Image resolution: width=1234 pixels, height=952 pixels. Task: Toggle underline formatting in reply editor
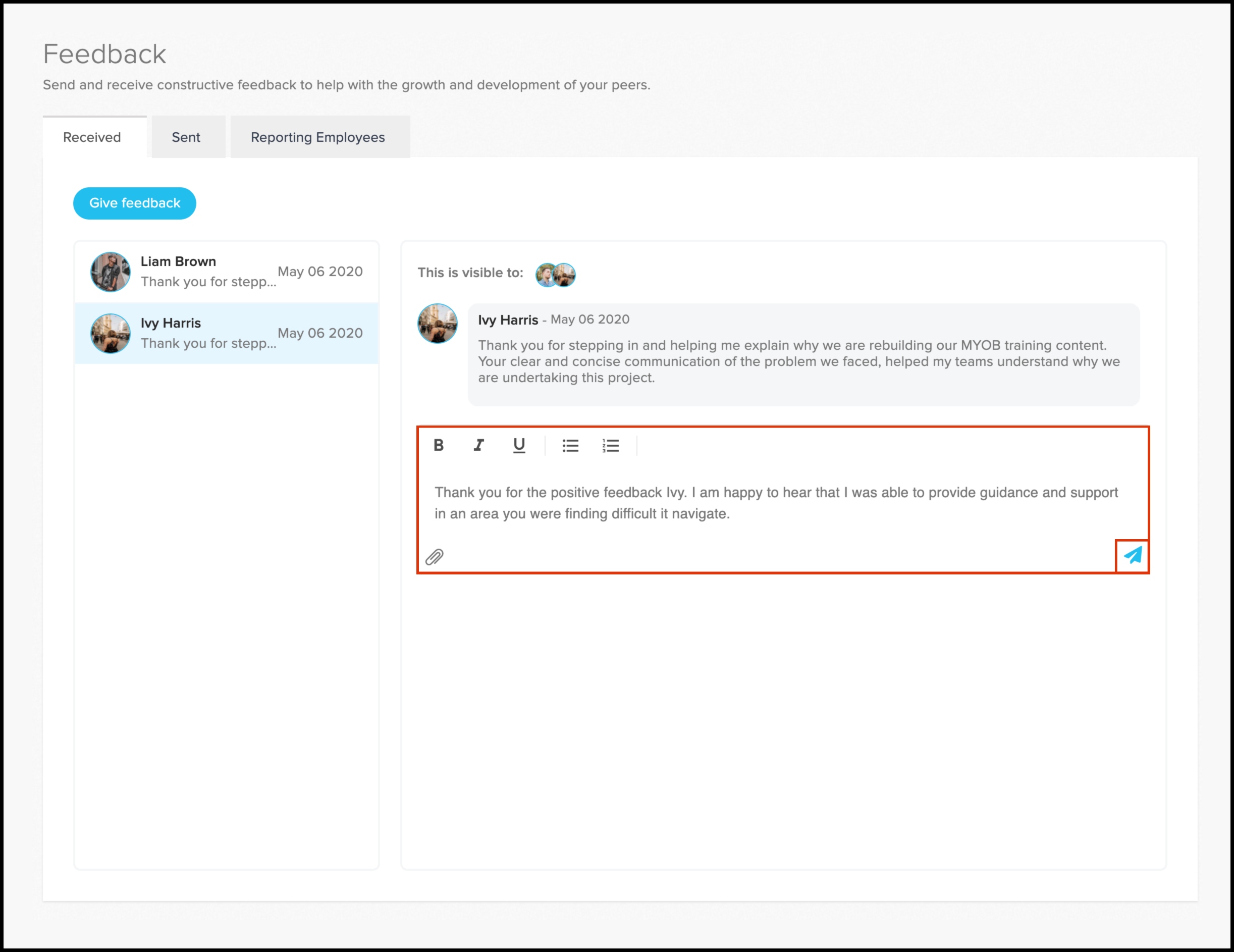(x=519, y=445)
